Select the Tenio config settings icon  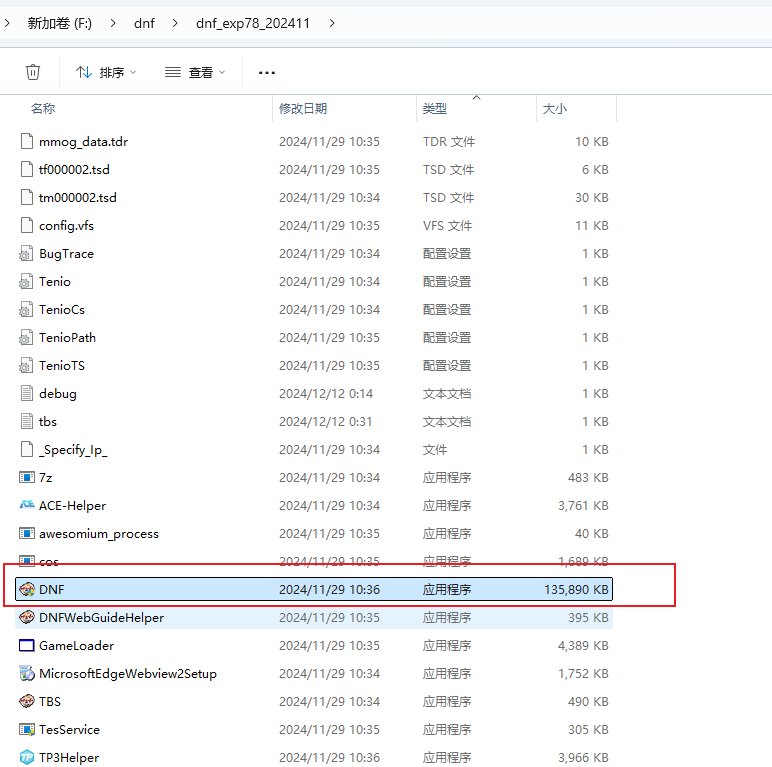[x=26, y=282]
